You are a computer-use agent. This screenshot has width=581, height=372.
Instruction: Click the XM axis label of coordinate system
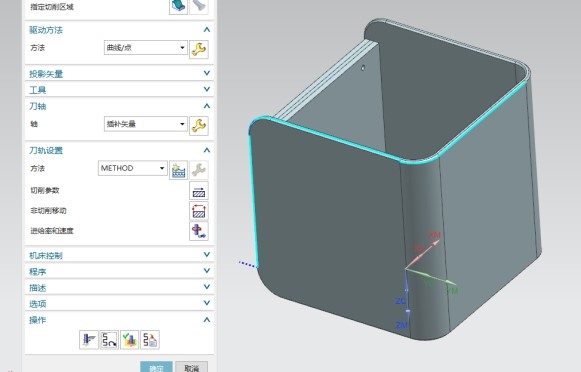435,235
